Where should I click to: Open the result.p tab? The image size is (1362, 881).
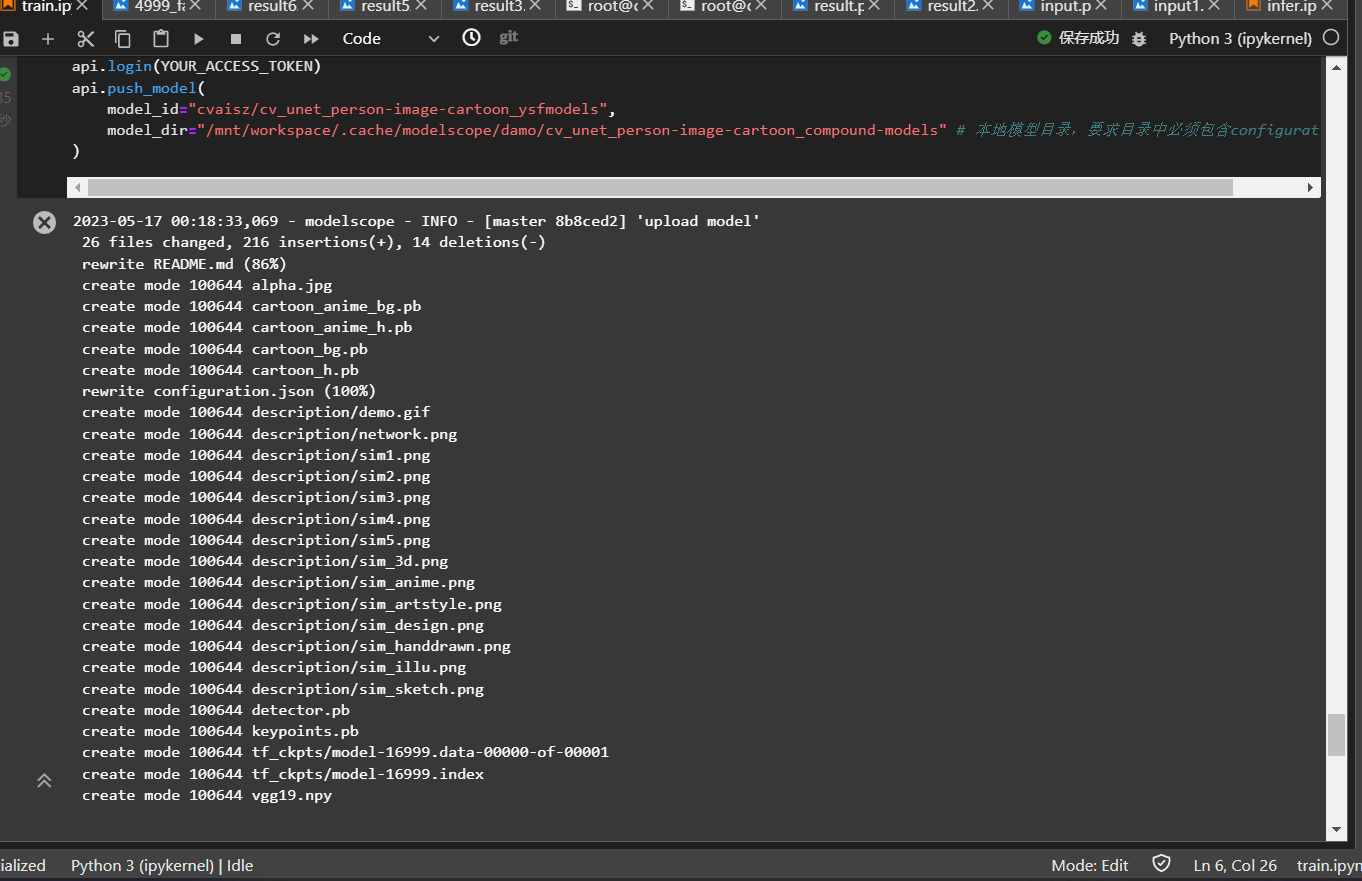838,7
